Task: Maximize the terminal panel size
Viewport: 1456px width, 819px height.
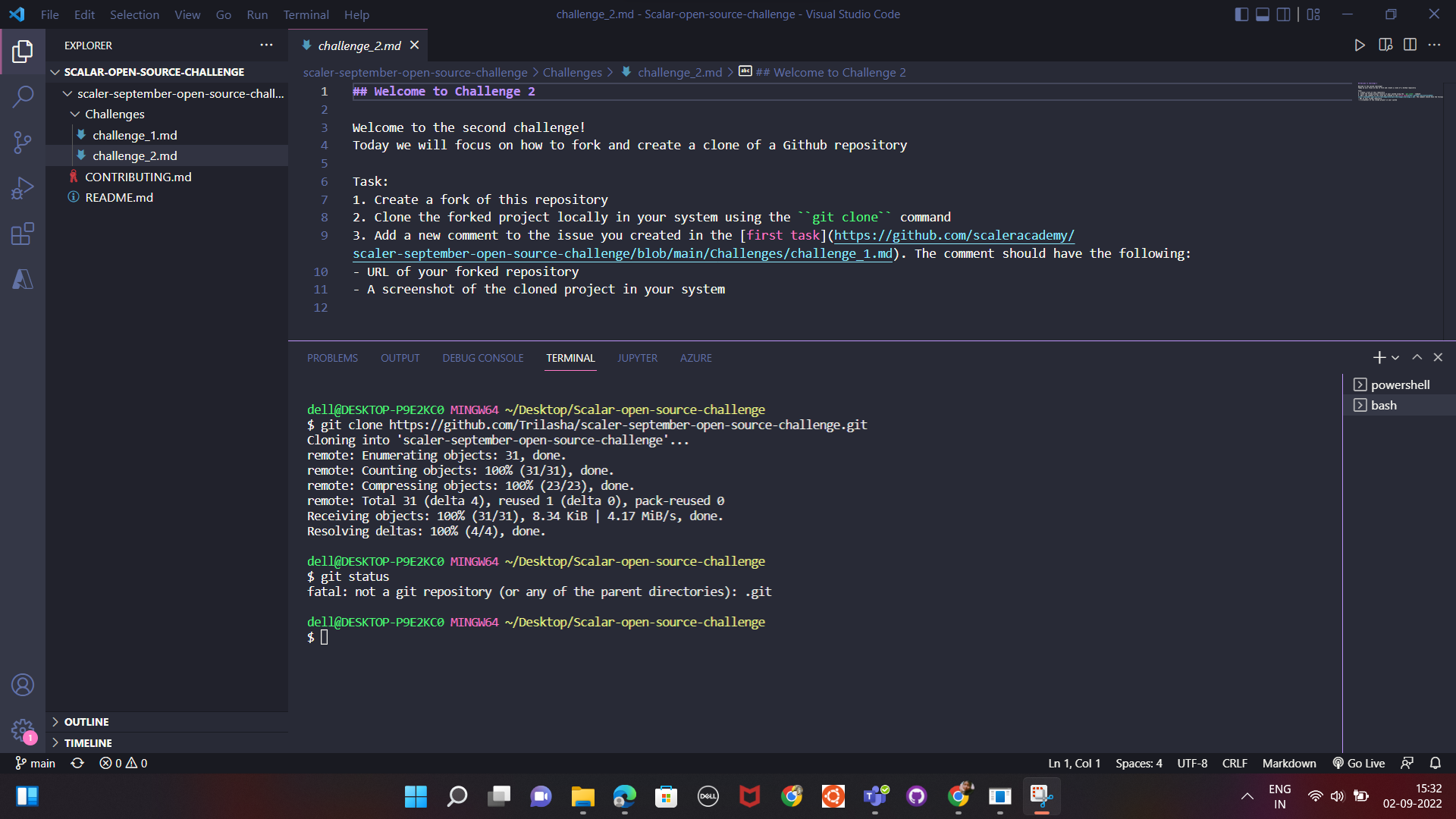Action: click(x=1417, y=357)
